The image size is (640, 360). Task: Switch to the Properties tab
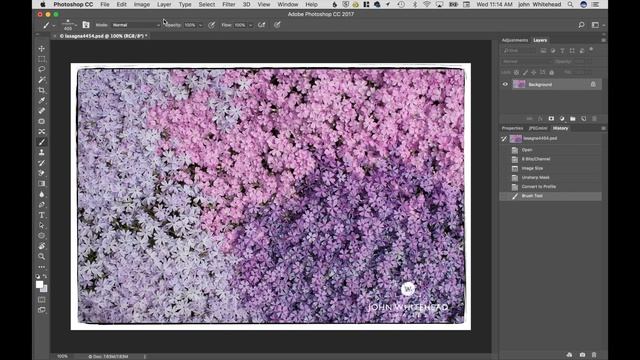[x=512, y=128]
